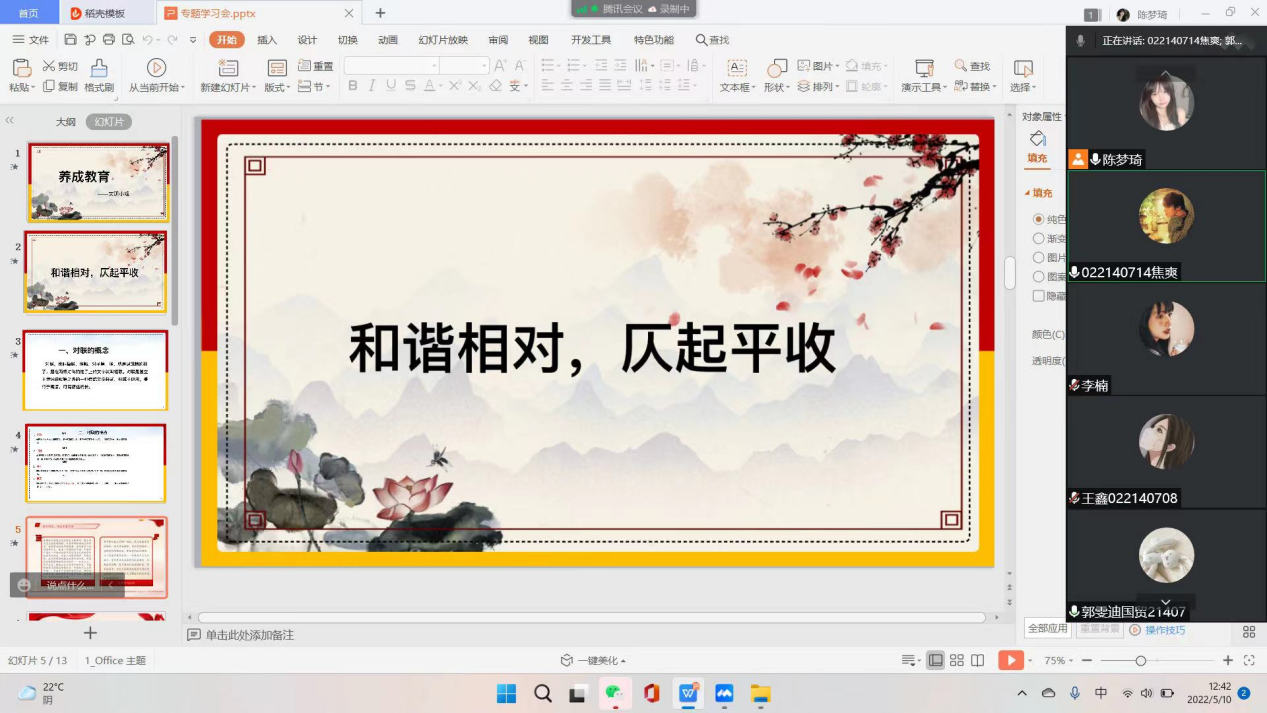
Task: Click the 演示工具 presentation tools icon
Action: coord(924,67)
